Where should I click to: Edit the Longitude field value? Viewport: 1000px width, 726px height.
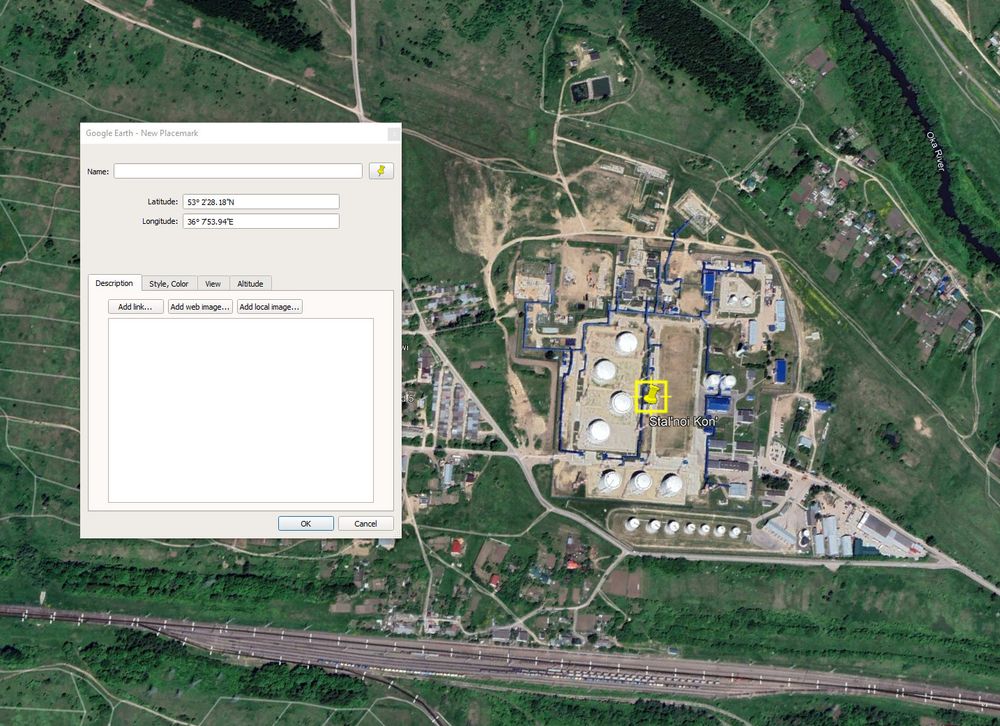click(x=261, y=221)
